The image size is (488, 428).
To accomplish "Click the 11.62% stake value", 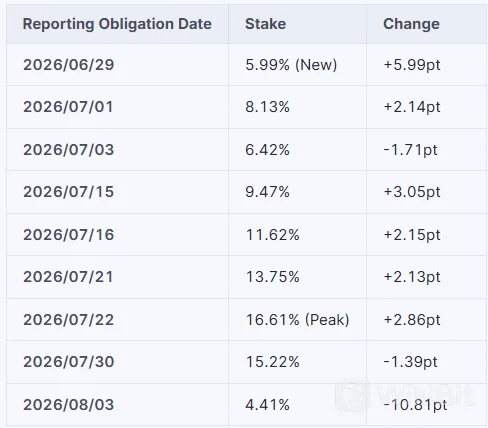I will point(273,235).
